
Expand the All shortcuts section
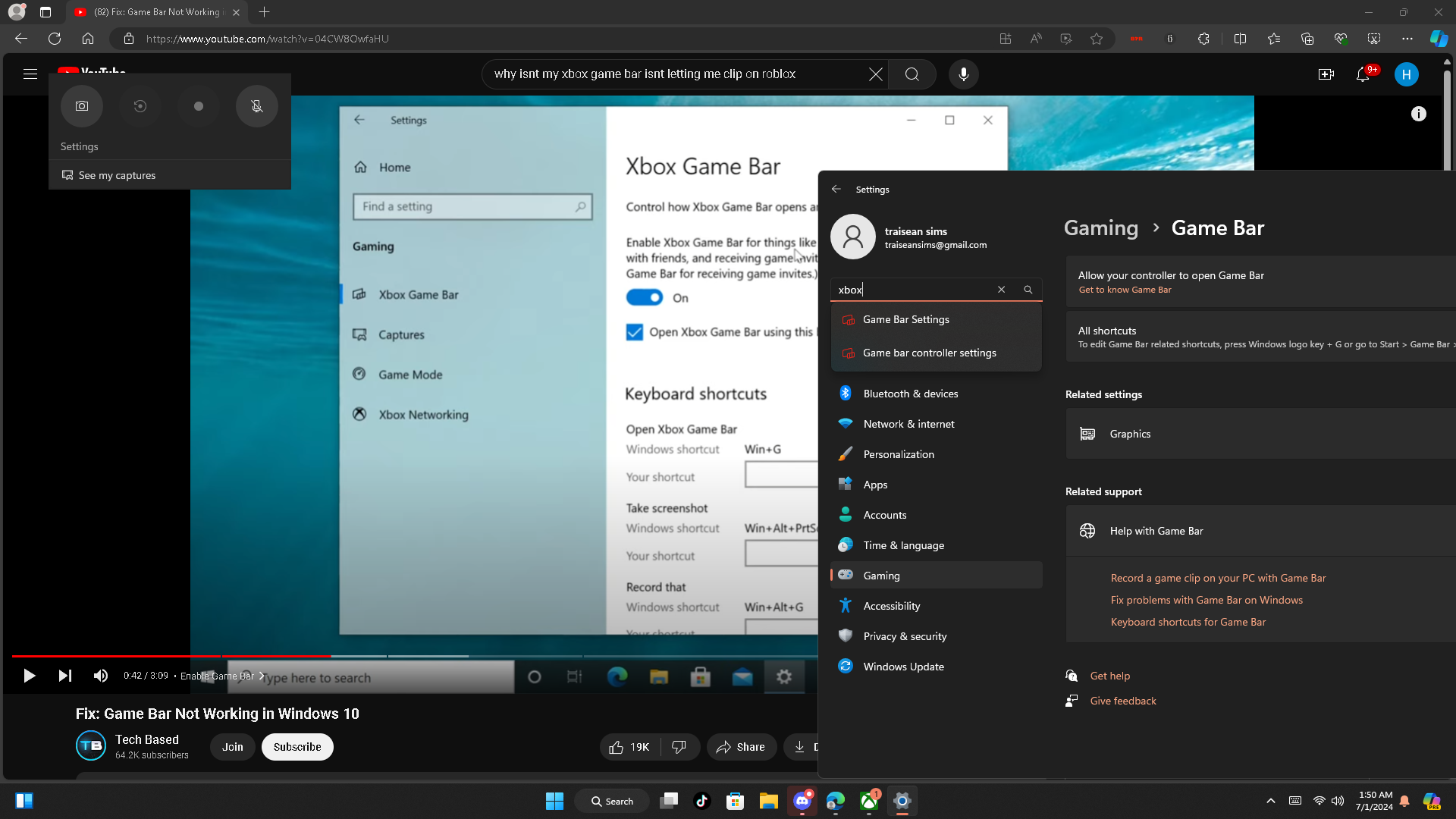click(1261, 337)
